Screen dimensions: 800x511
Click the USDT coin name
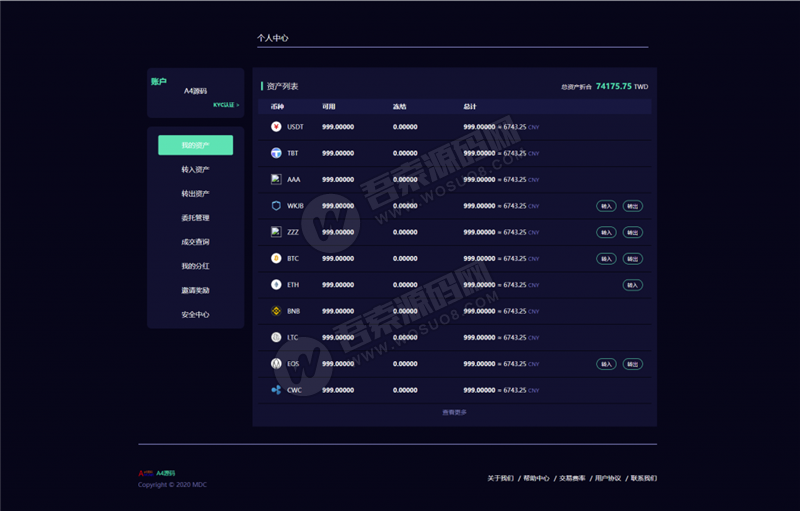coord(295,127)
